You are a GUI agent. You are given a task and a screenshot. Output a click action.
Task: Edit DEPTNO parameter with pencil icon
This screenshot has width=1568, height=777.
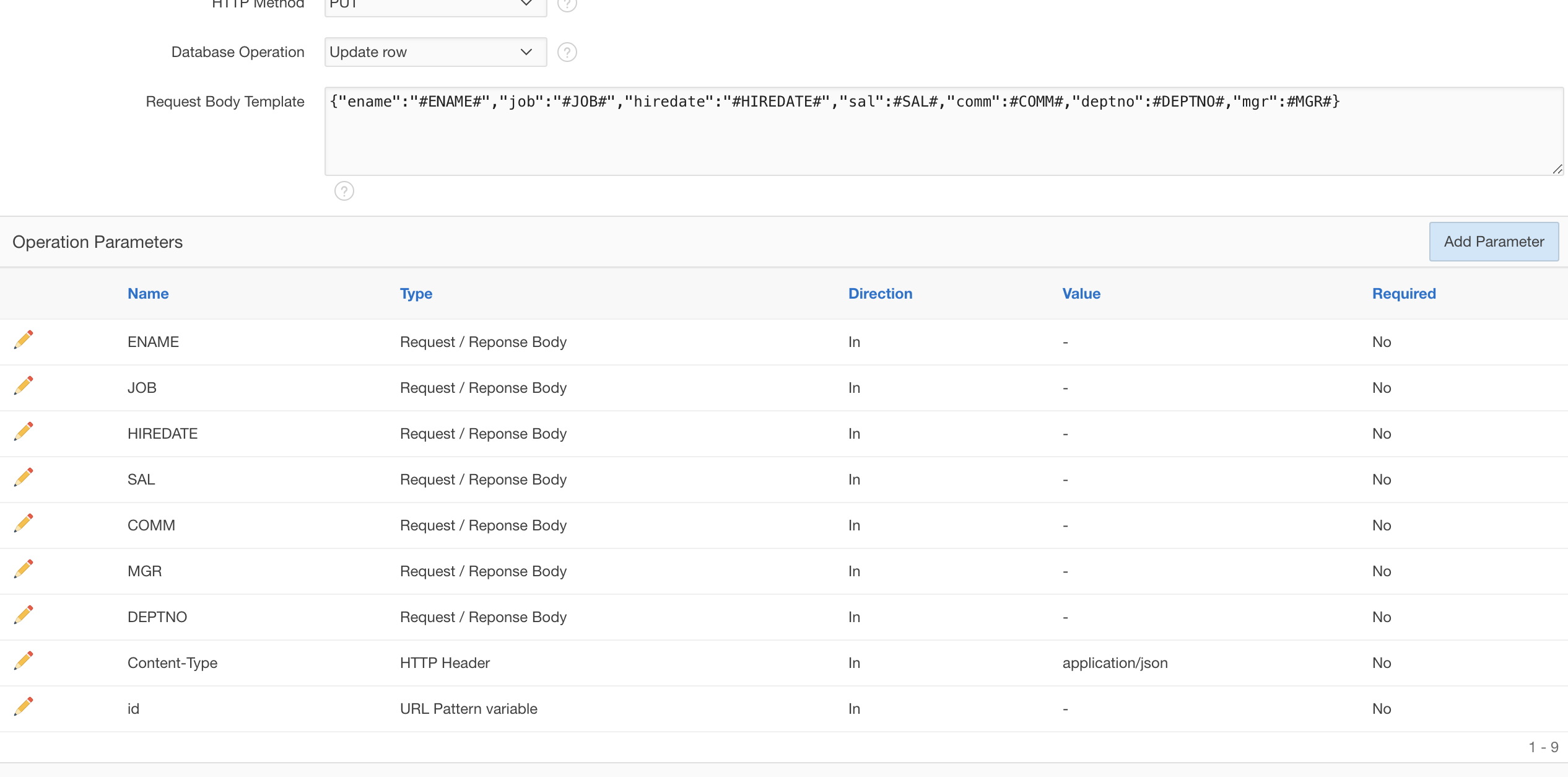[x=24, y=615]
